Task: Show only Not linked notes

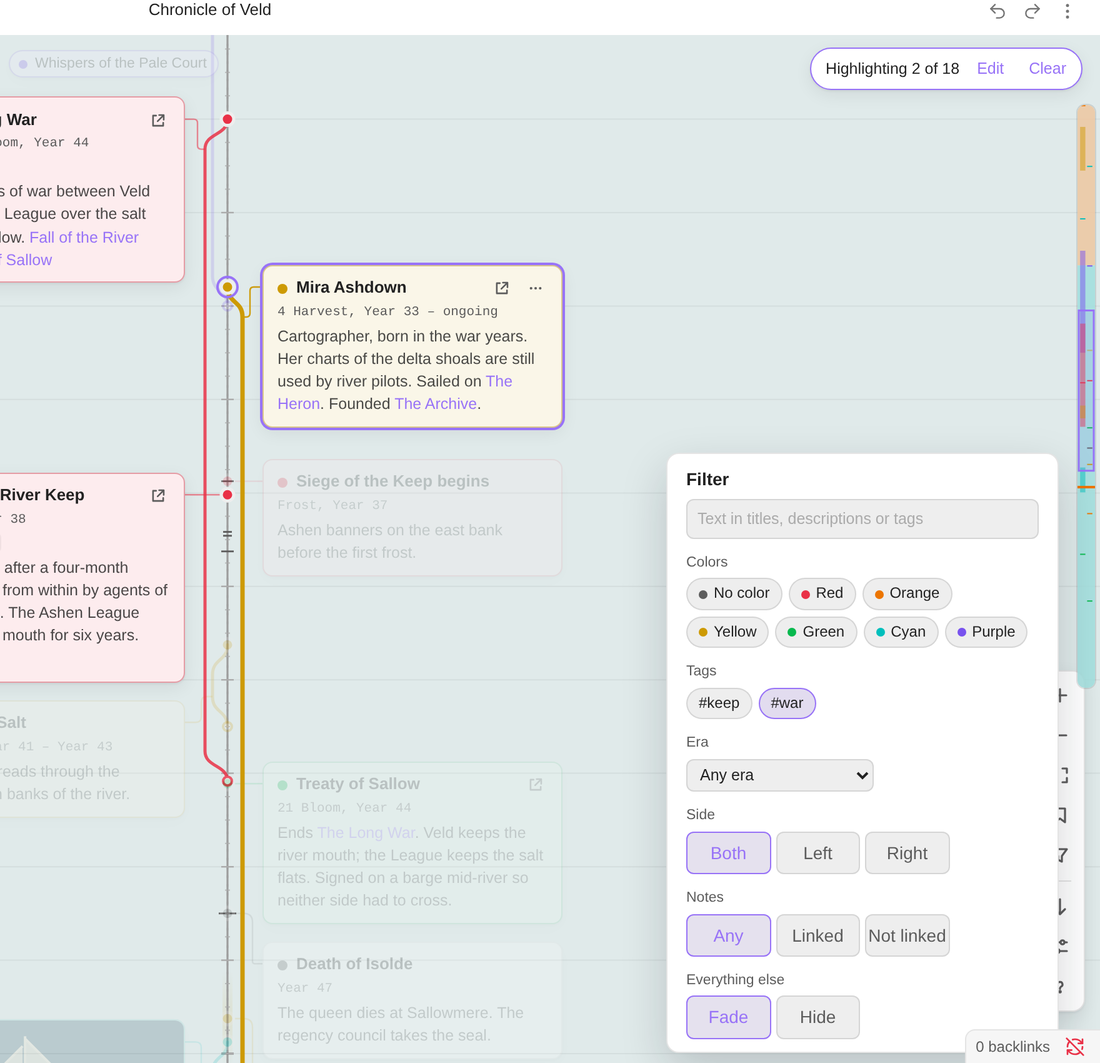Action: point(907,935)
